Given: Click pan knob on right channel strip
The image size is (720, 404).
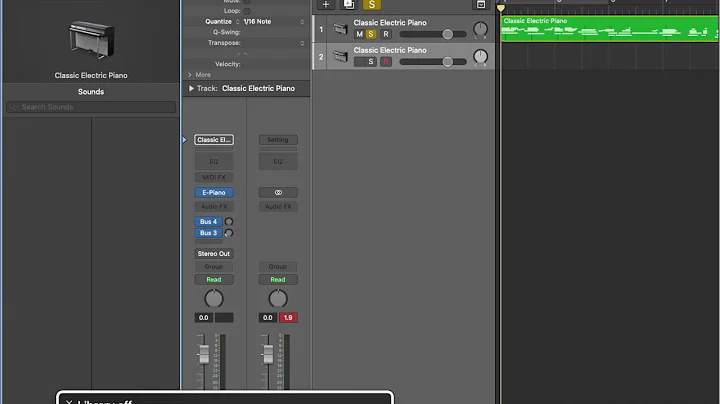Looking at the screenshot, I should coord(278,299).
